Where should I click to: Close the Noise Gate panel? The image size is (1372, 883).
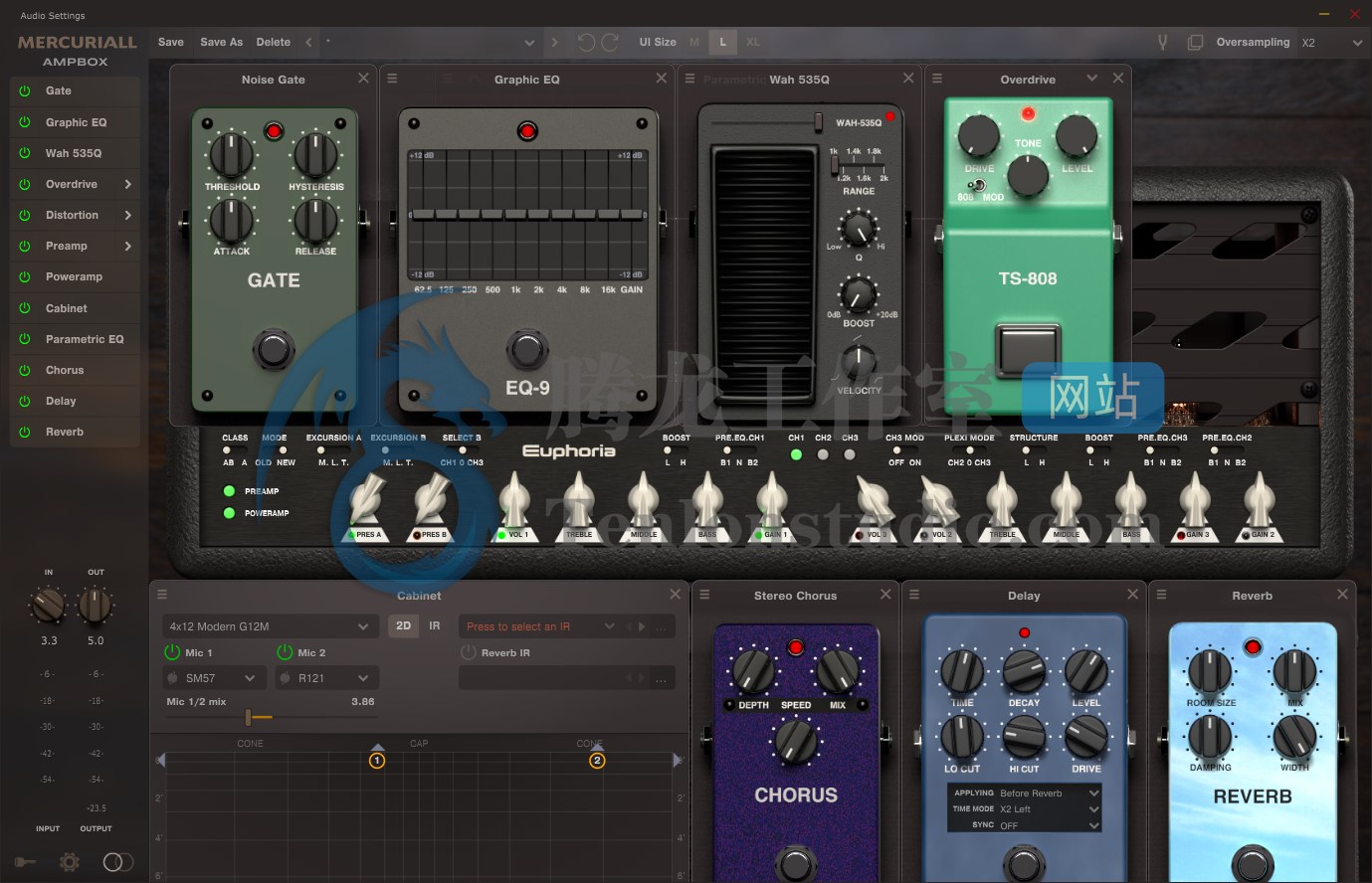(x=363, y=78)
